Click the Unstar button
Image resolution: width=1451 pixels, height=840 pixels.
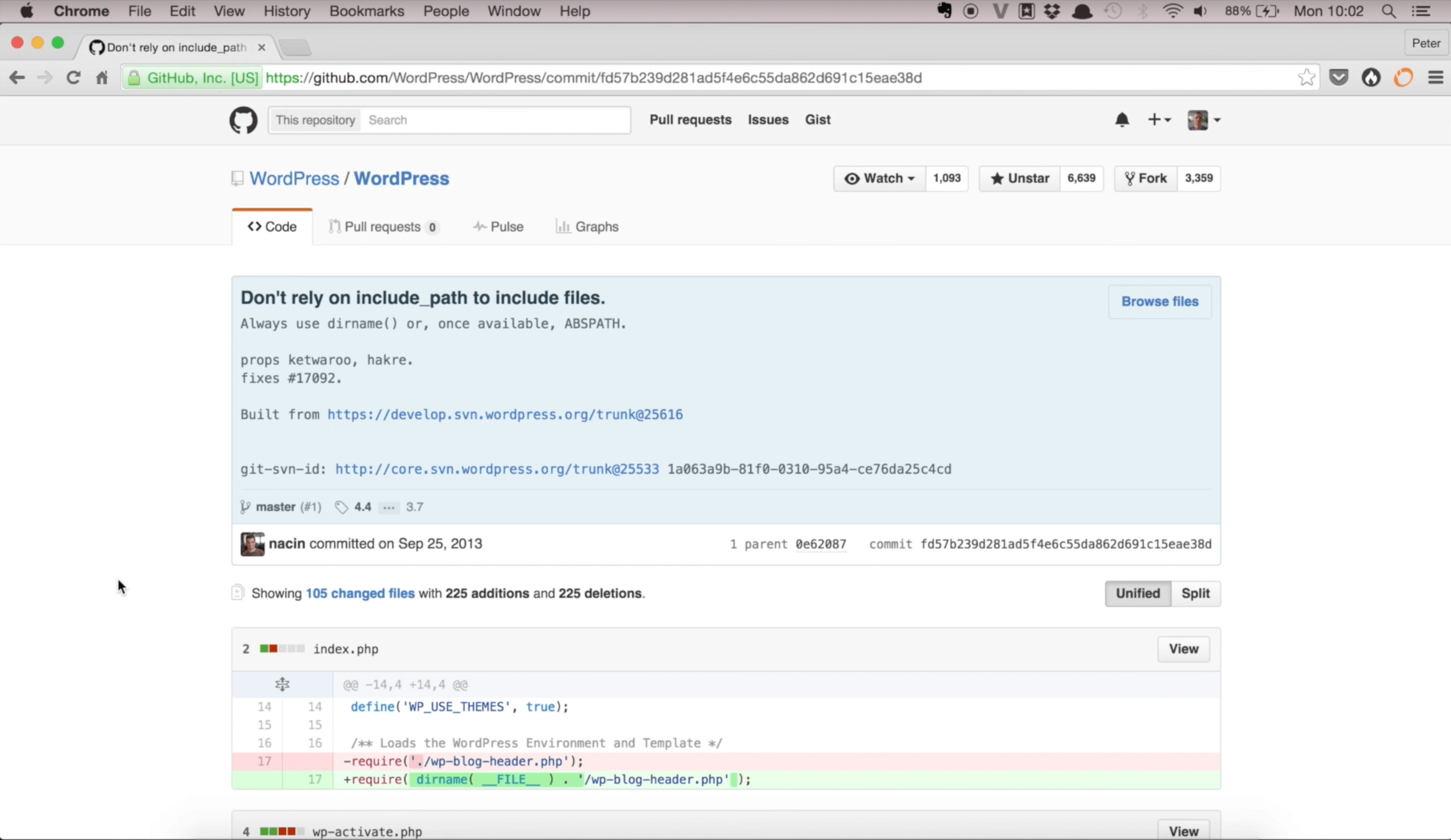pos(1019,178)
